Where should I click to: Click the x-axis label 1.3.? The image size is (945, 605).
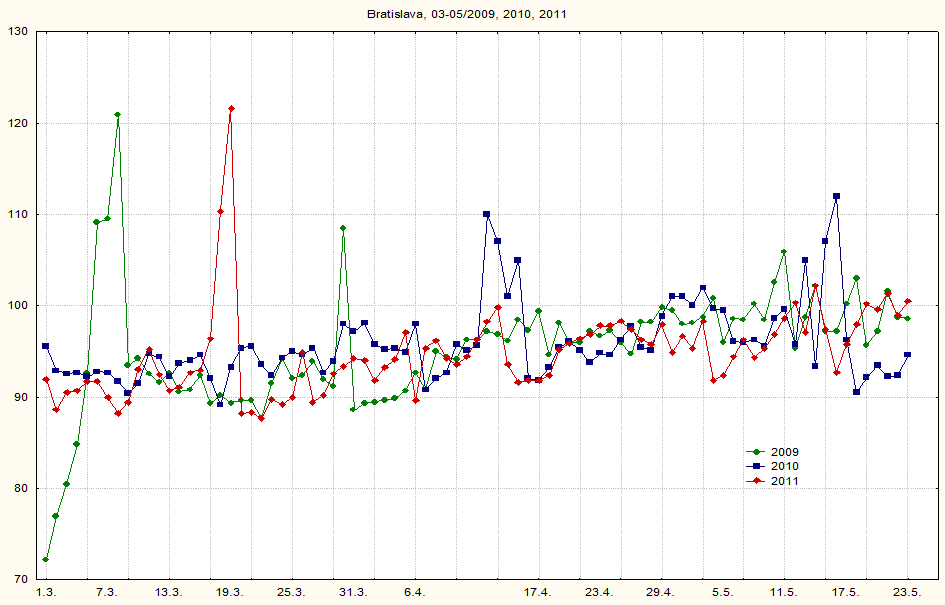pyautogui.click(x=46, y=593)
